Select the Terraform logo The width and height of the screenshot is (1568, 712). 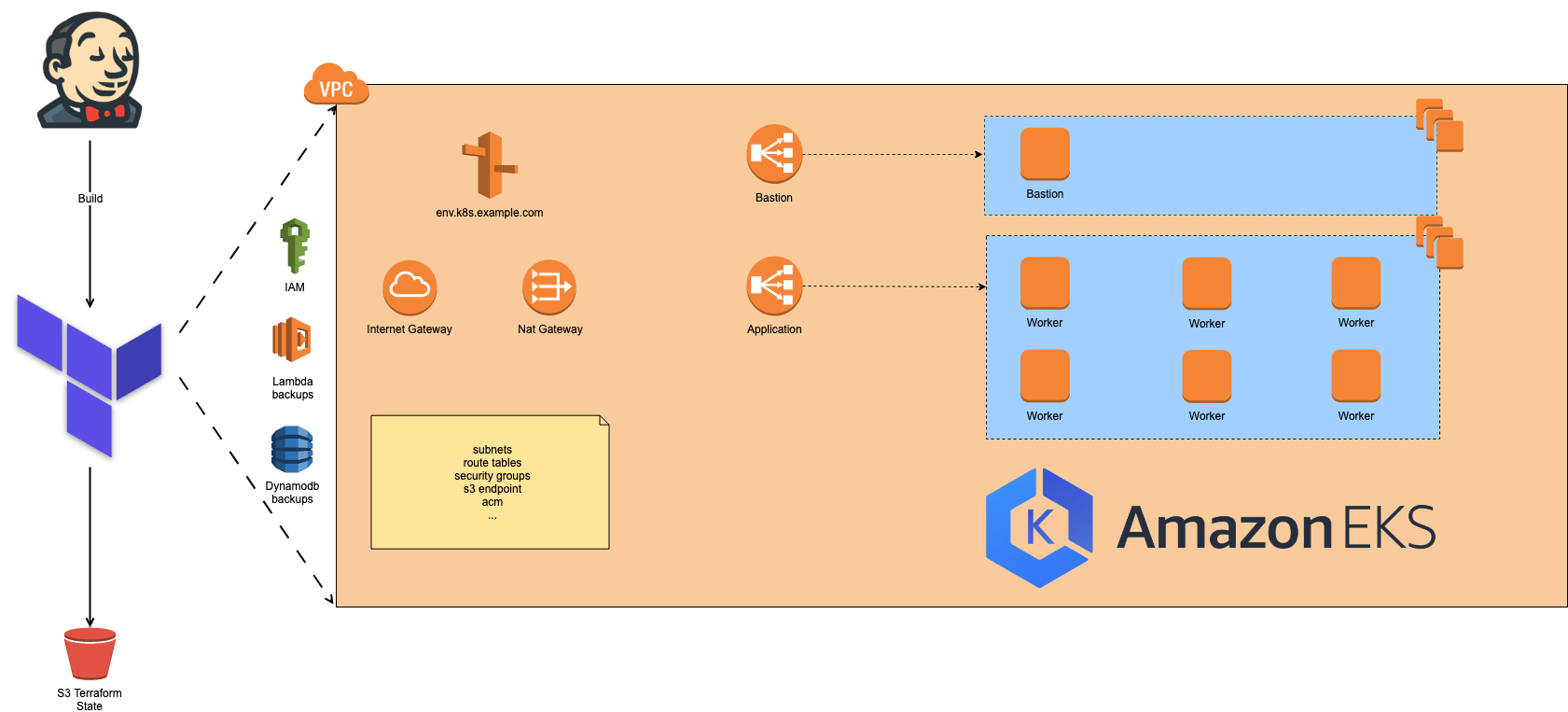(90, 375)
